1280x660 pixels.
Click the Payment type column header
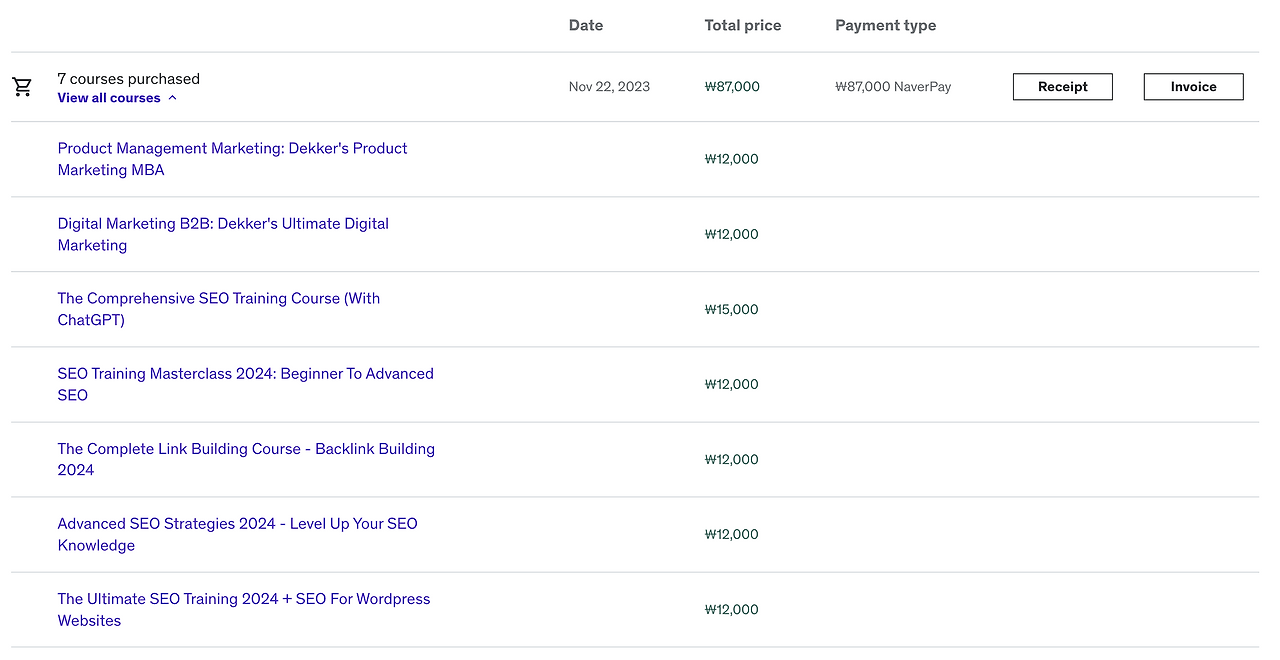[x=886, y=25]
